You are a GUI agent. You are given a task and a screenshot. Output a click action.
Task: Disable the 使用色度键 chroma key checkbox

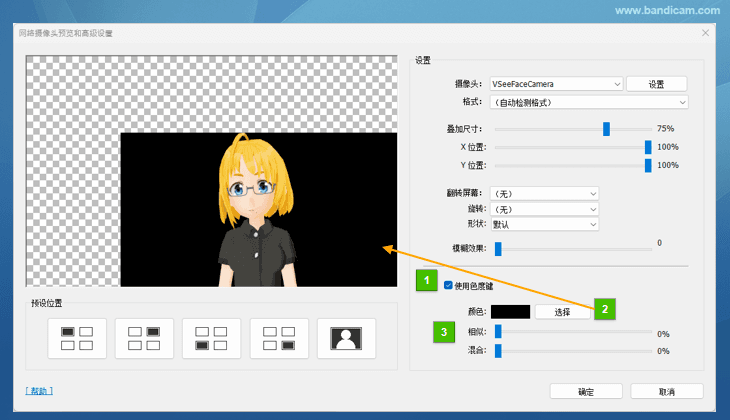[x=448, y=286]
